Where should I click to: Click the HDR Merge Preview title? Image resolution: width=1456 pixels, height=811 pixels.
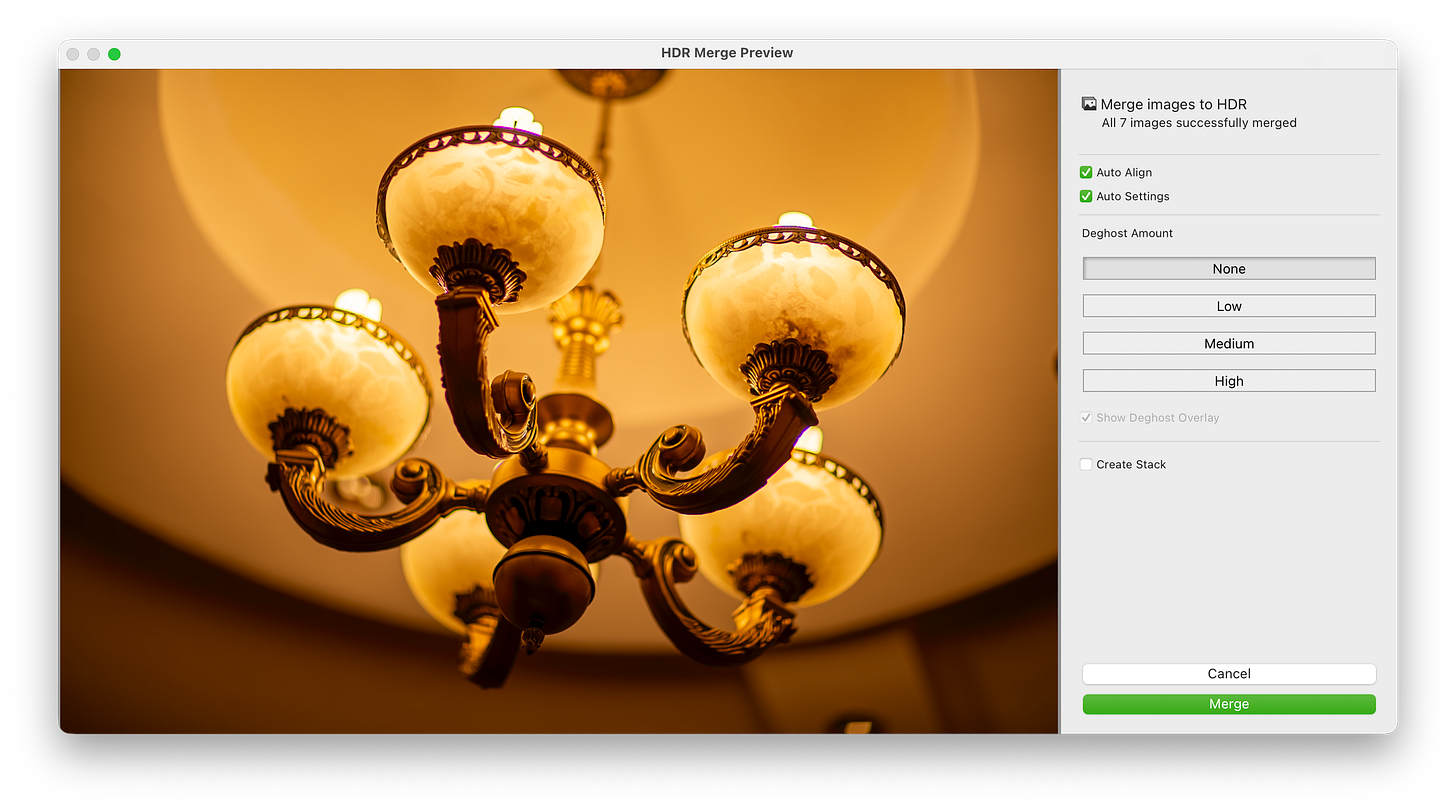(x=727, y=53)
